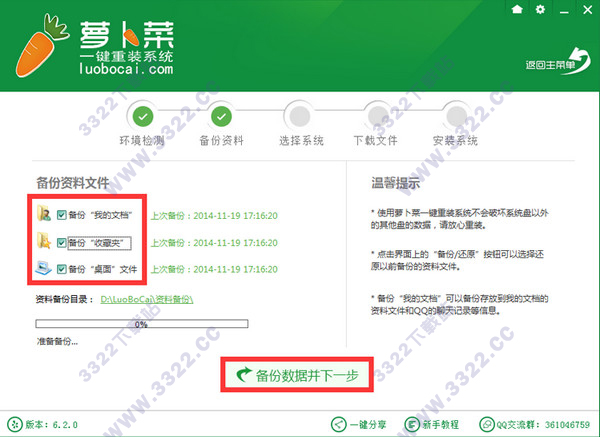Click the 新手教程 tutorial icon
The height and width of the screenshot is (437, 600).
[x=412, y=424]
